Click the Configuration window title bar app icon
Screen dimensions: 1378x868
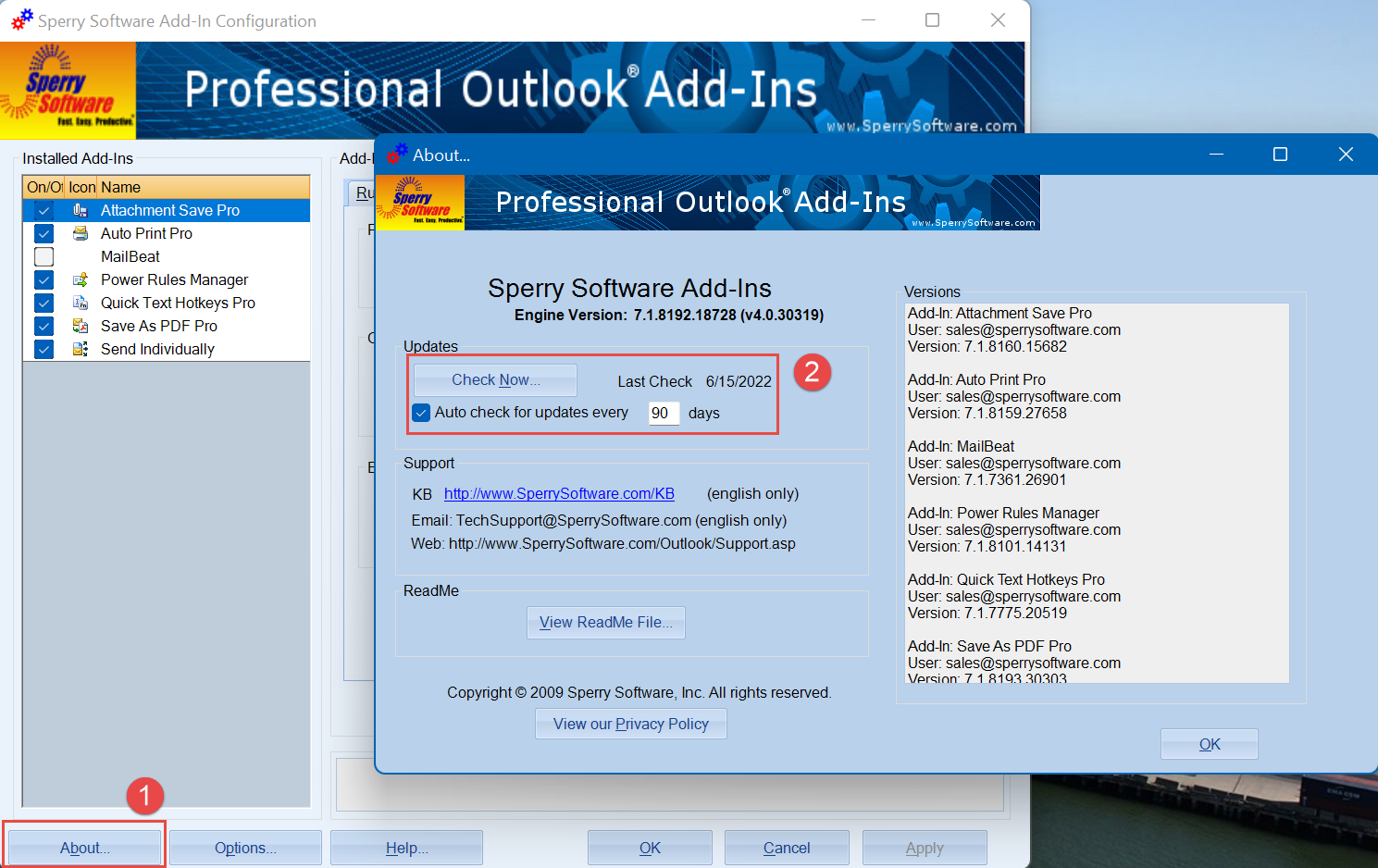coord(21,20)
